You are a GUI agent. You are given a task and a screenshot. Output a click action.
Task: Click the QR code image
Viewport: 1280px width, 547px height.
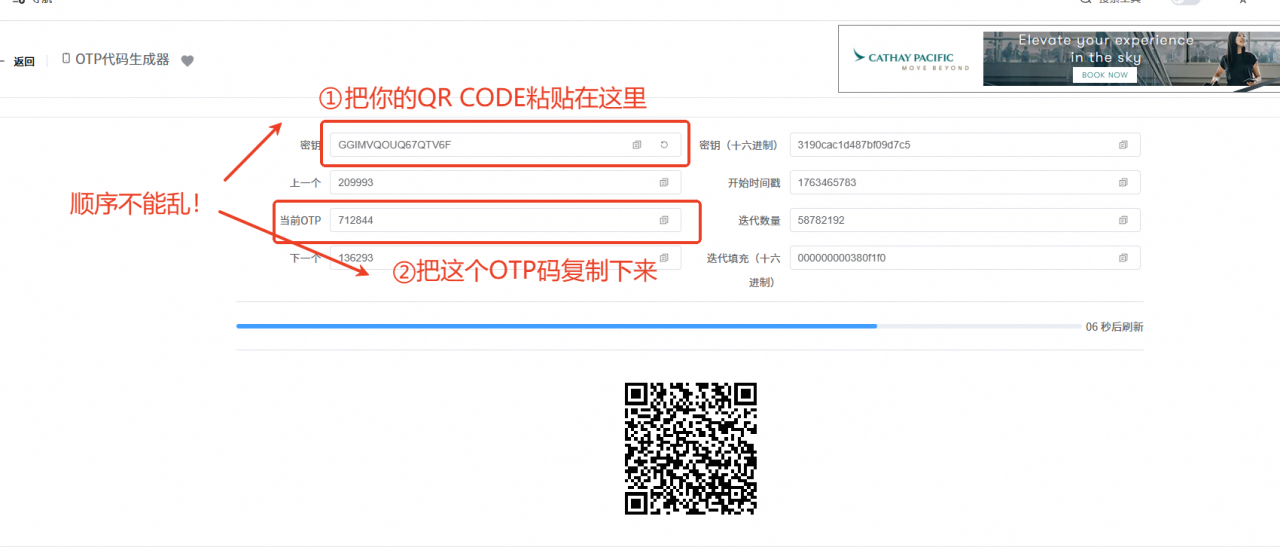coord(690,448)
